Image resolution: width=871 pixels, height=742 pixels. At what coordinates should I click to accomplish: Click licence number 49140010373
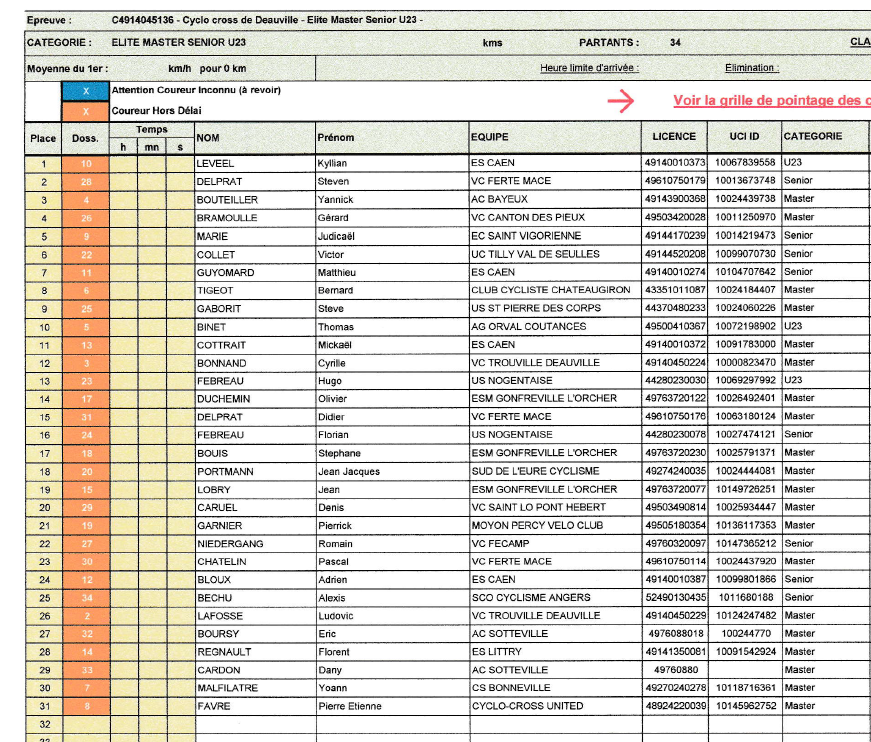(x=675, y=163)
